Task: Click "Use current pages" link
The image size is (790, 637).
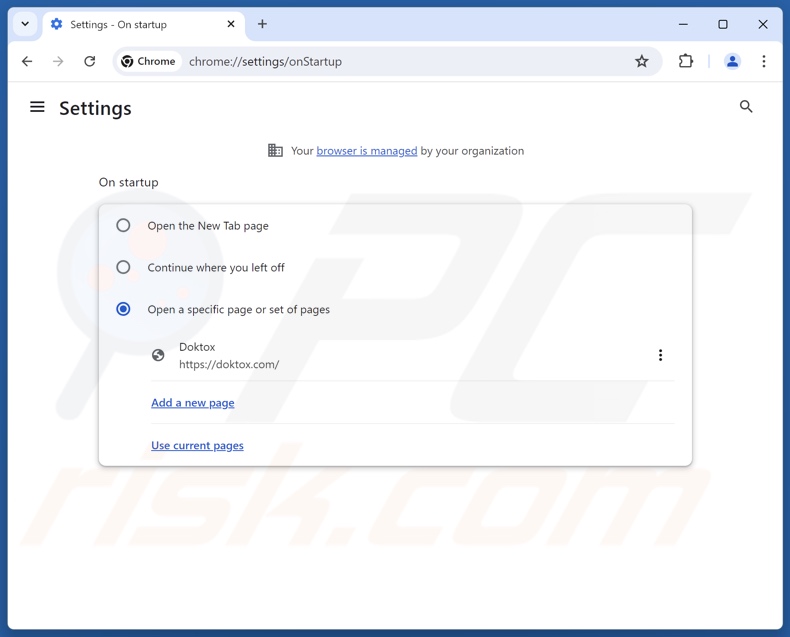Action: pos(197,446)
